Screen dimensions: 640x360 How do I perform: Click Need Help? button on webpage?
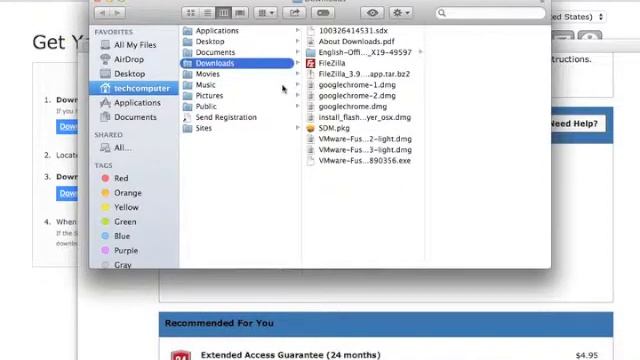click(578, 124)
